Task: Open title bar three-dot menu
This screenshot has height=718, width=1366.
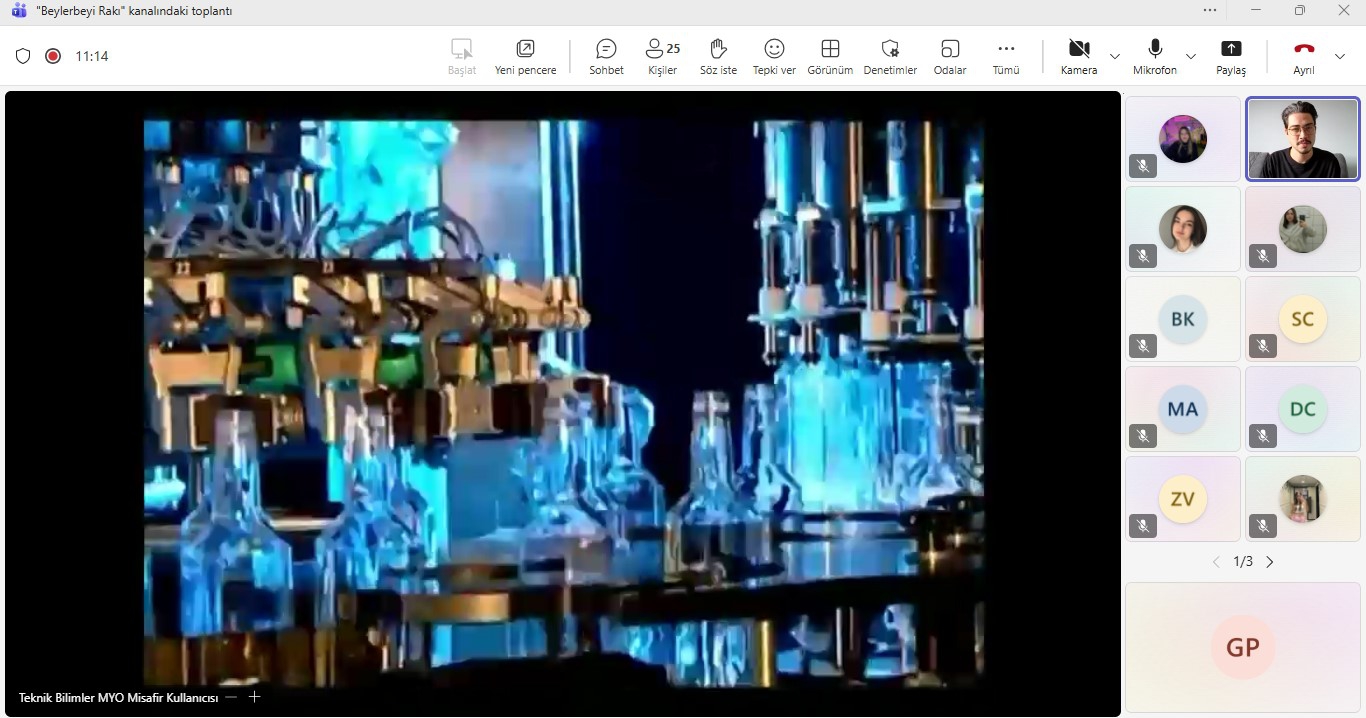Action: (x=1210, y=10)
